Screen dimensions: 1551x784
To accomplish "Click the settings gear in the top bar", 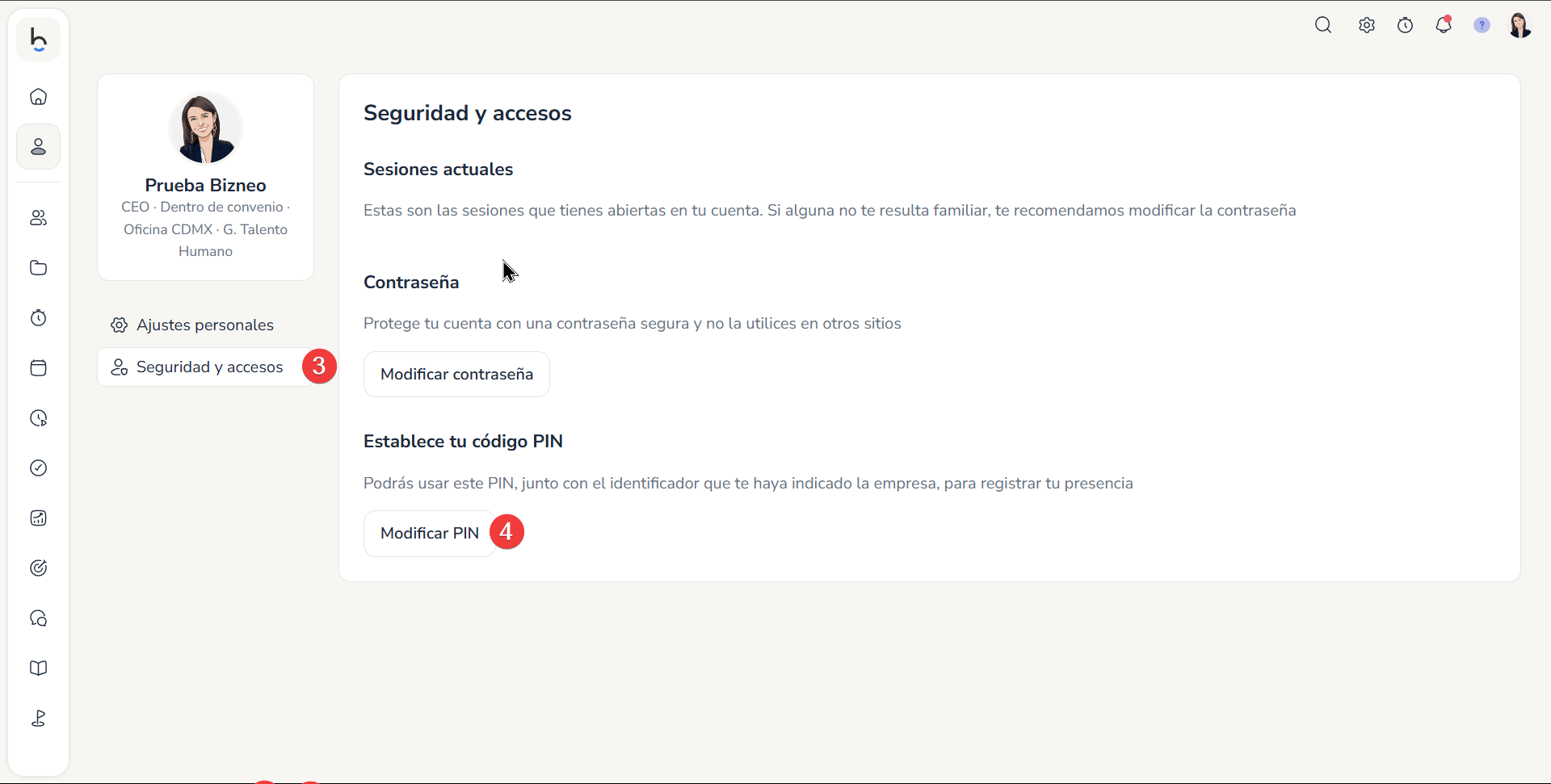I will [1366, 25].
